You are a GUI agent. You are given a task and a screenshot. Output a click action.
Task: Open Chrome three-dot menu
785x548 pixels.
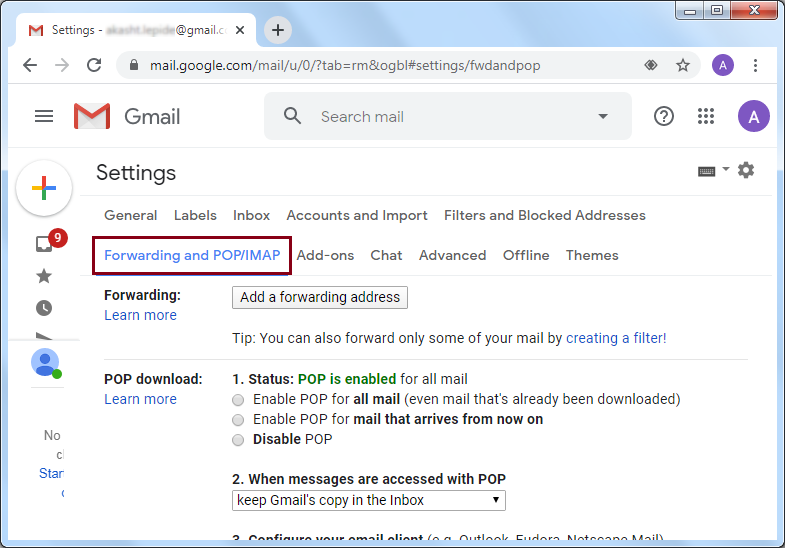coord(755,65)
